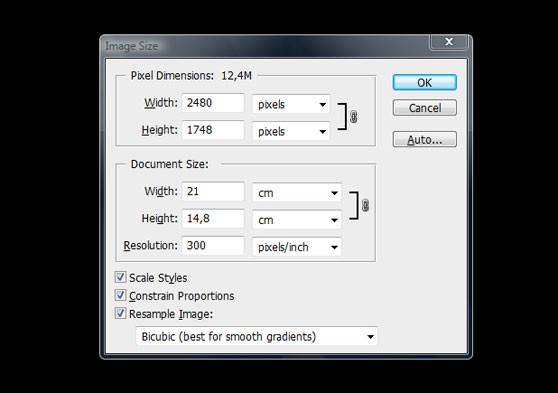The image size is (558, 393).
Task: Click the document Height field showing 14,8
Action: tap(213, 219)
